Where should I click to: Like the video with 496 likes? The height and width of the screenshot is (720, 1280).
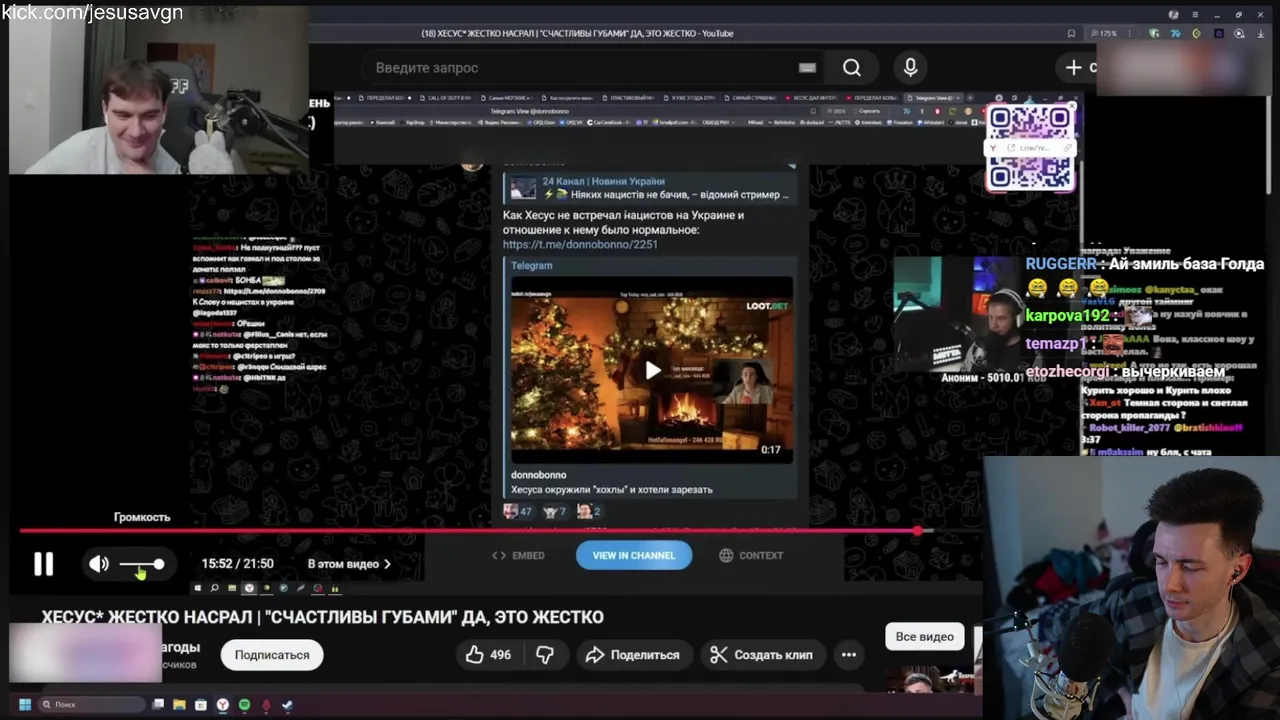click(x=488, y=655)
